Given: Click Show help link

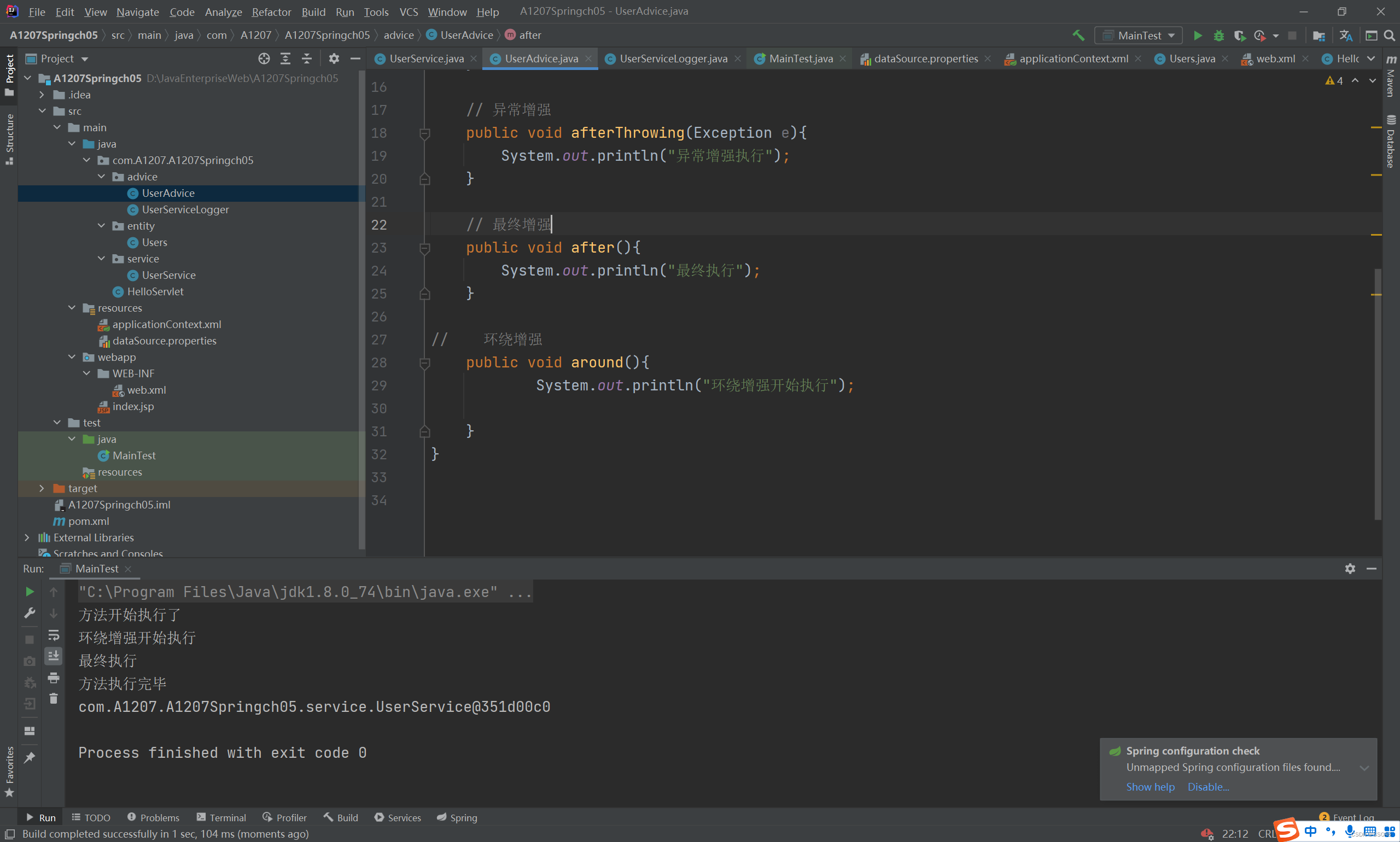Looking at the screenshot, I should (x=1150, y=787).
